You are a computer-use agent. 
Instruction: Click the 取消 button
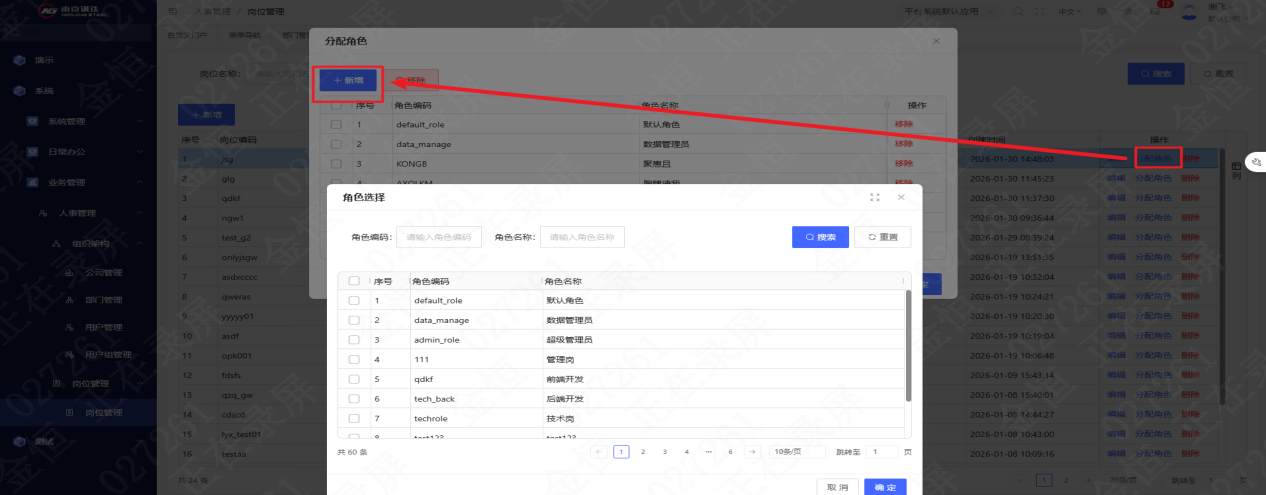836,487
